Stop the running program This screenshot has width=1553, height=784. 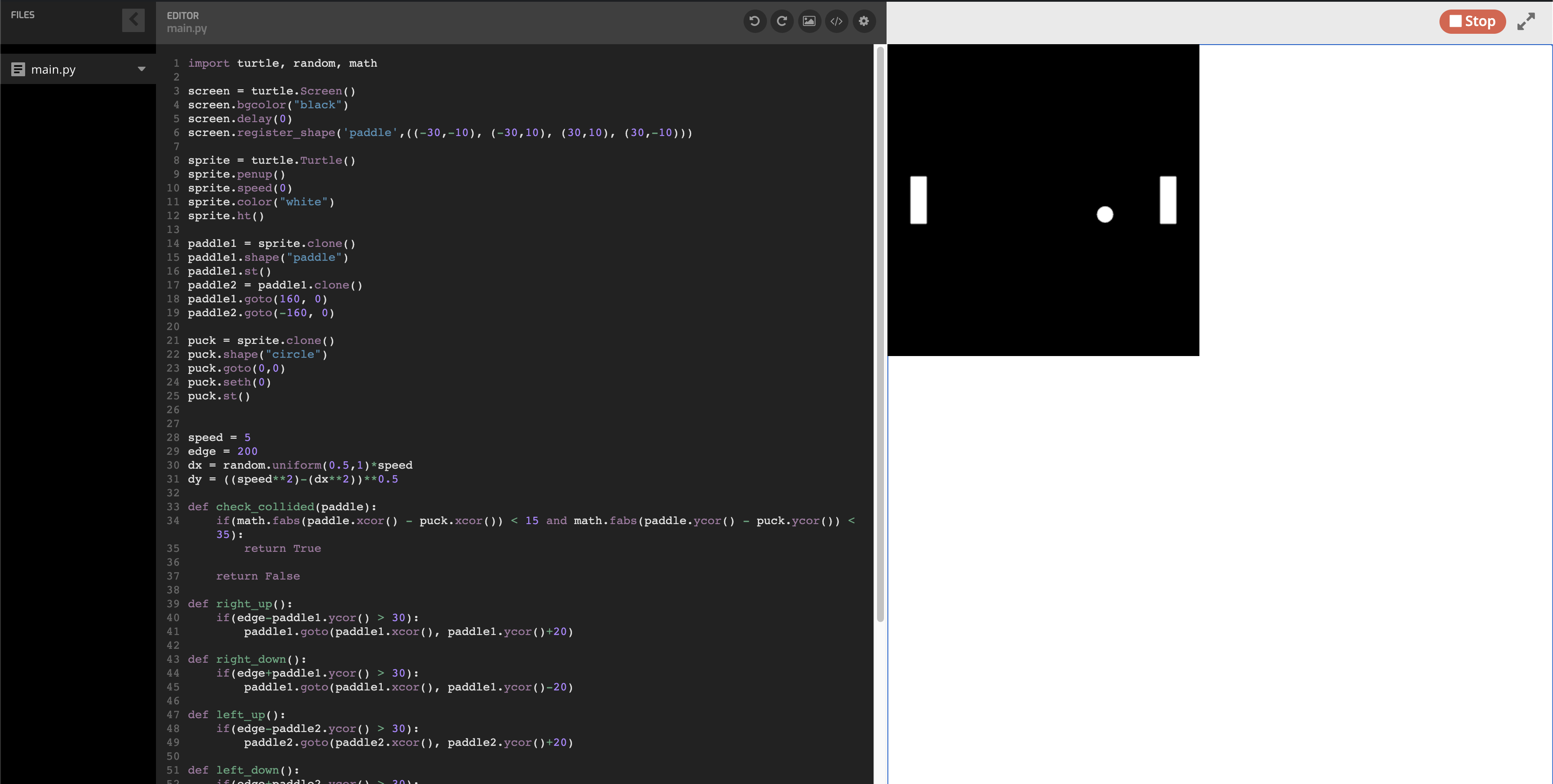coord(1472,21)
